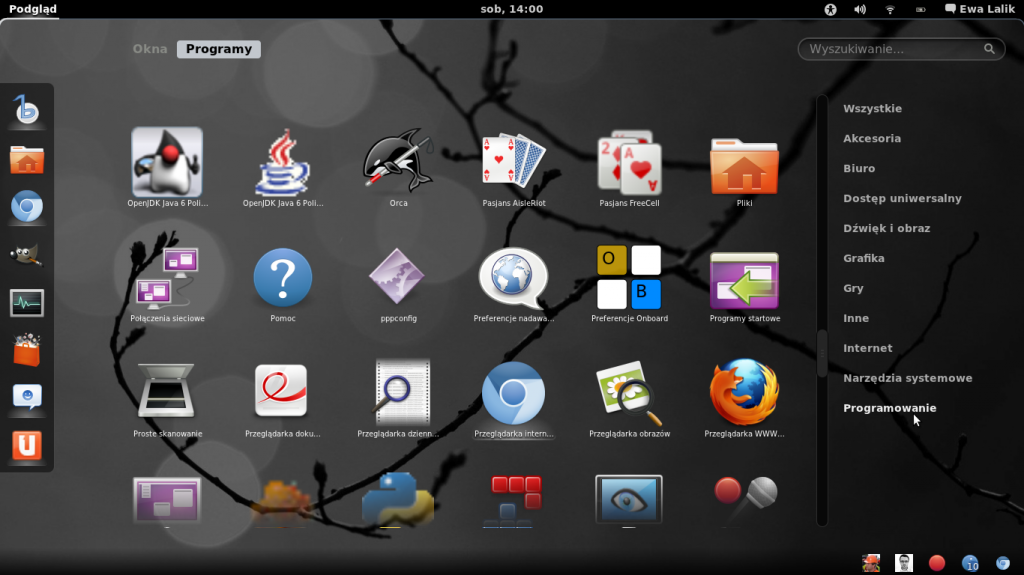
Task: Filter by Programowanie category
Action: pyautogui.click(x=889, y=408)
